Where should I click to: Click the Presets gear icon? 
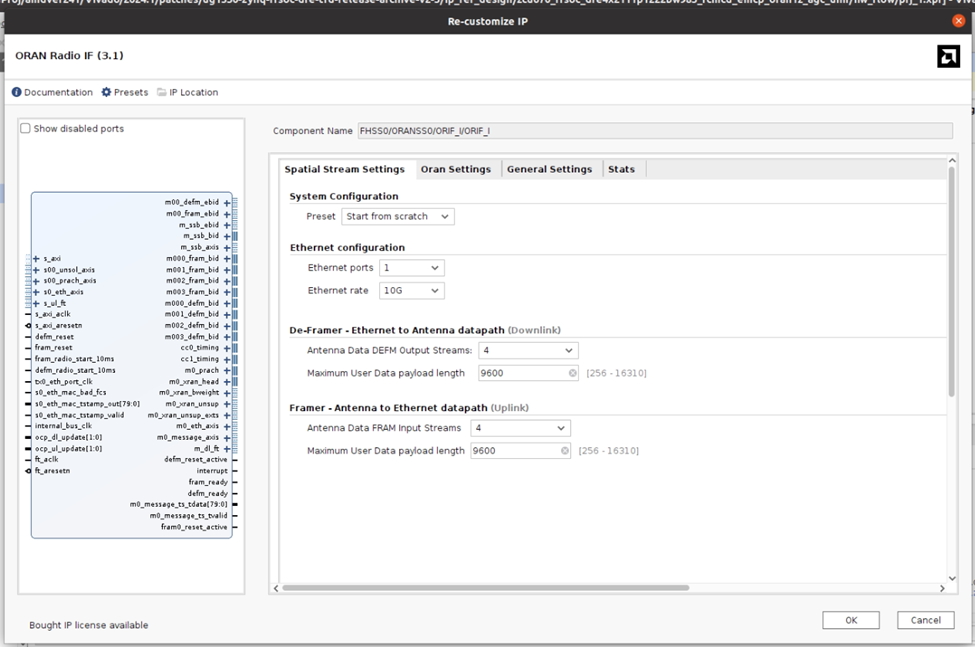[106, 92]
